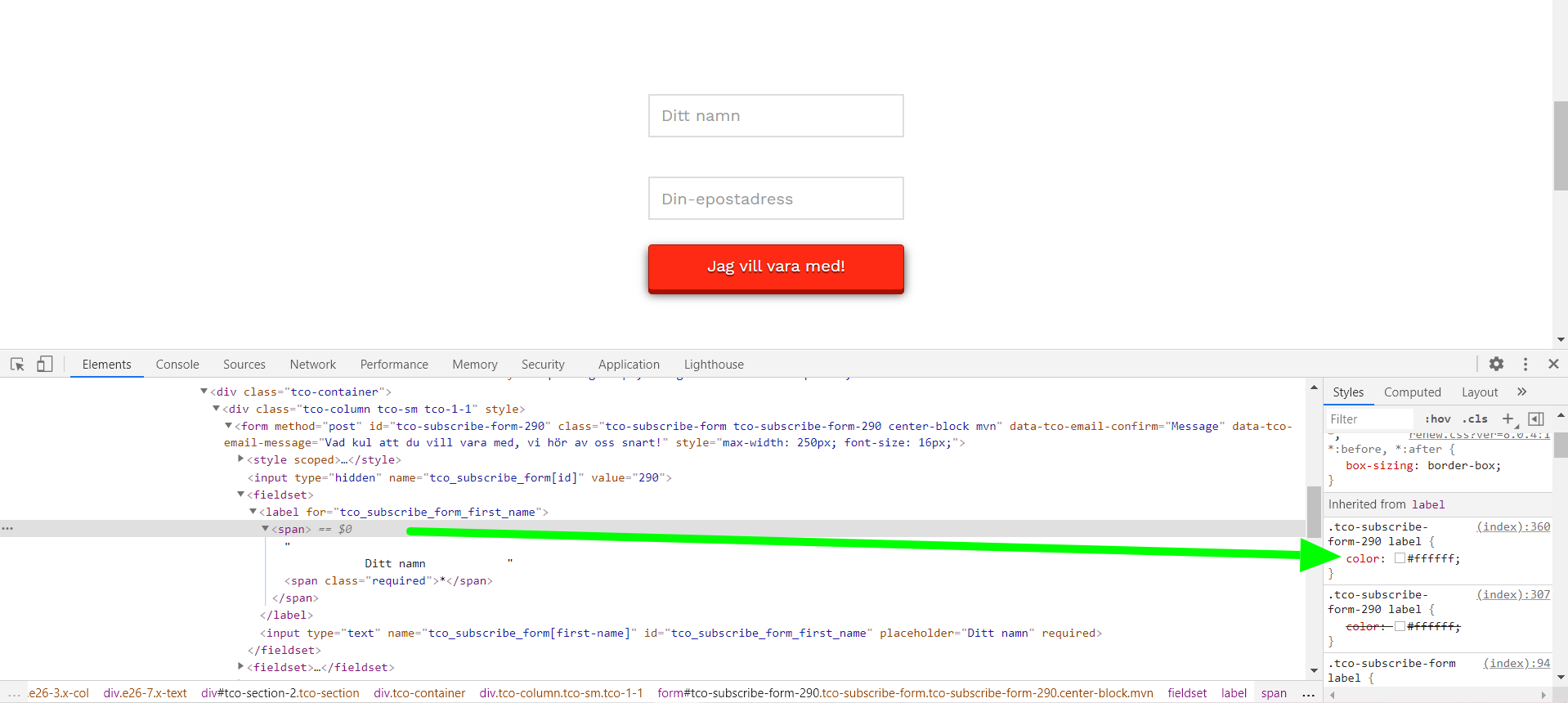The height and width of the screenshot is (703, 1568).
Task: Switch to the Computed styles tab
Action: click(x=1413, y=392)
